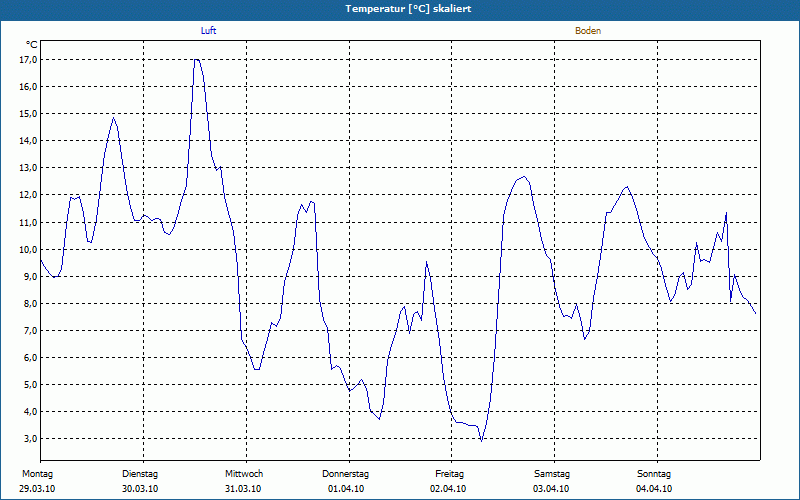This screenshot has height=500, width=800.
Task: Click the 9,0 y-axis value
Action: pyautogui.click(x=30, y=277)
